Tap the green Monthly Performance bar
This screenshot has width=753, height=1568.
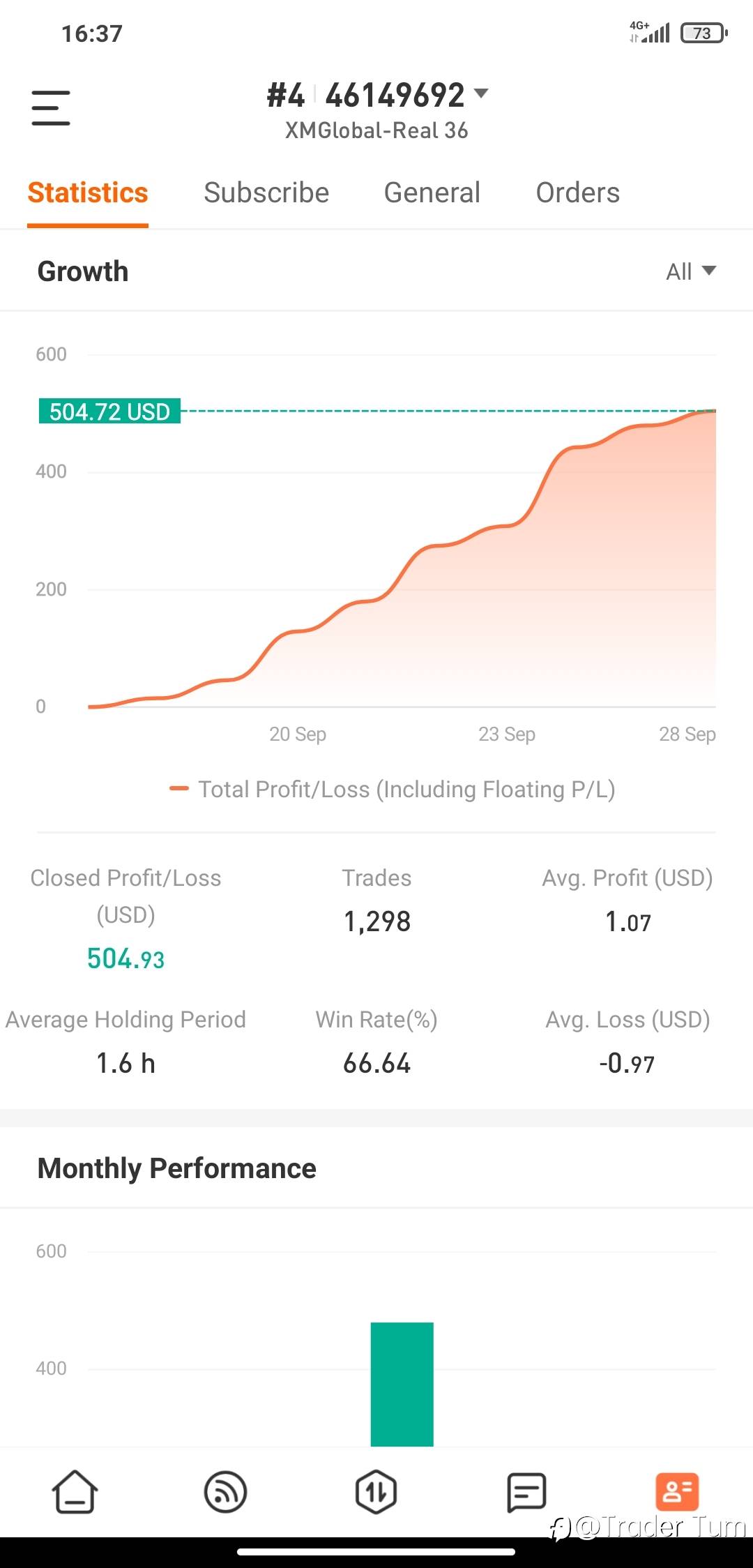click(402, 1384)
